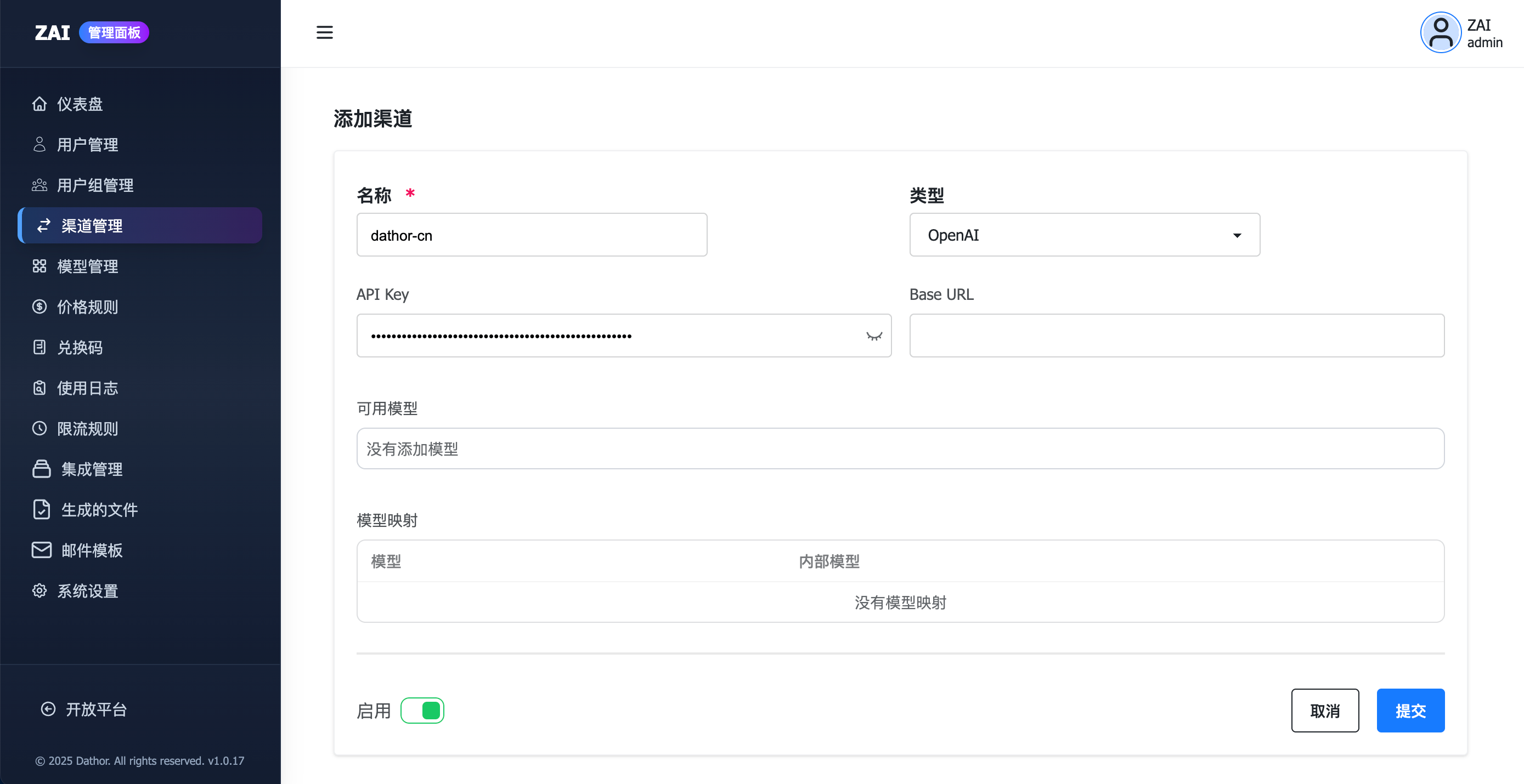Image resolution: width=1524 pixels, height=784 pixels.
Task: Click the hamburger menu icon
Action: pos(324,32)
